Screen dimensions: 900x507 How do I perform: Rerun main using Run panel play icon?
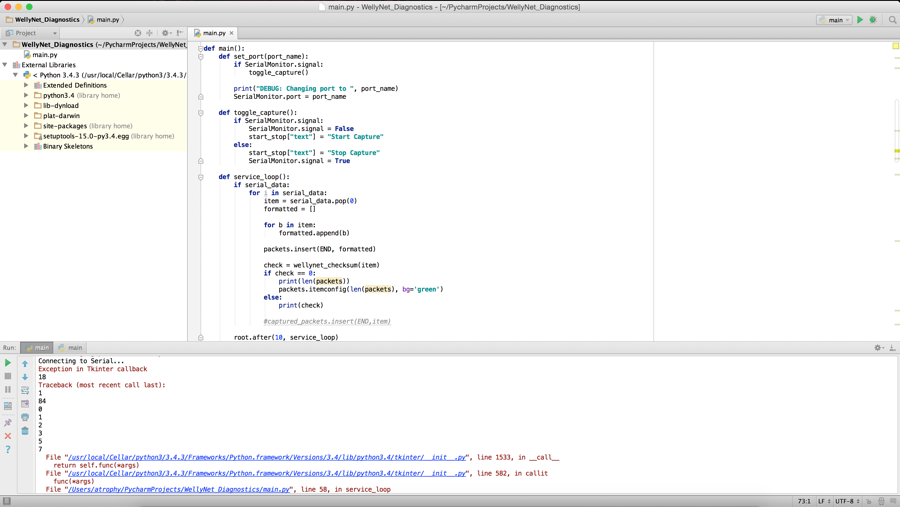click(7, 363)
